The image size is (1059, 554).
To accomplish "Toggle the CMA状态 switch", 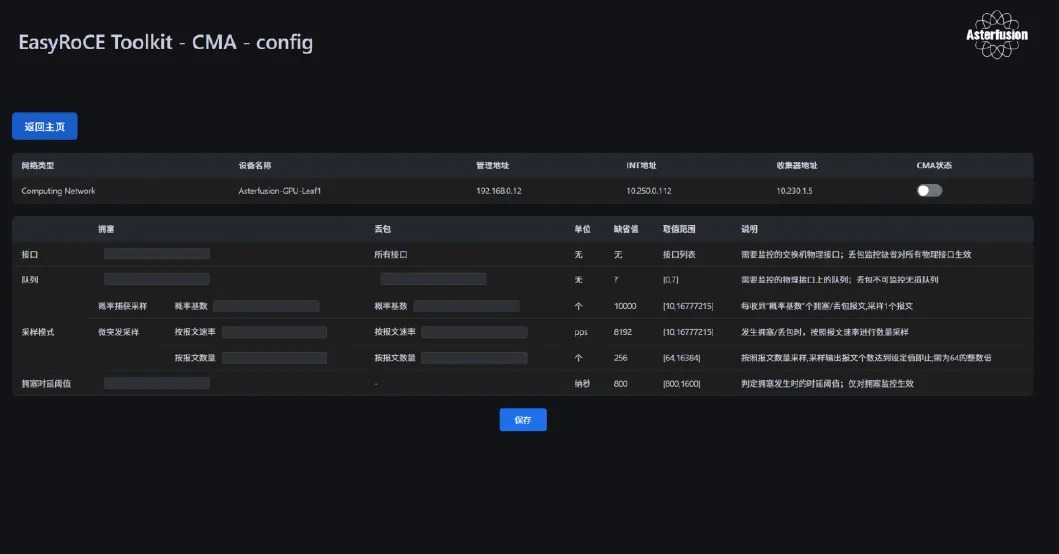I will (929, 191).
